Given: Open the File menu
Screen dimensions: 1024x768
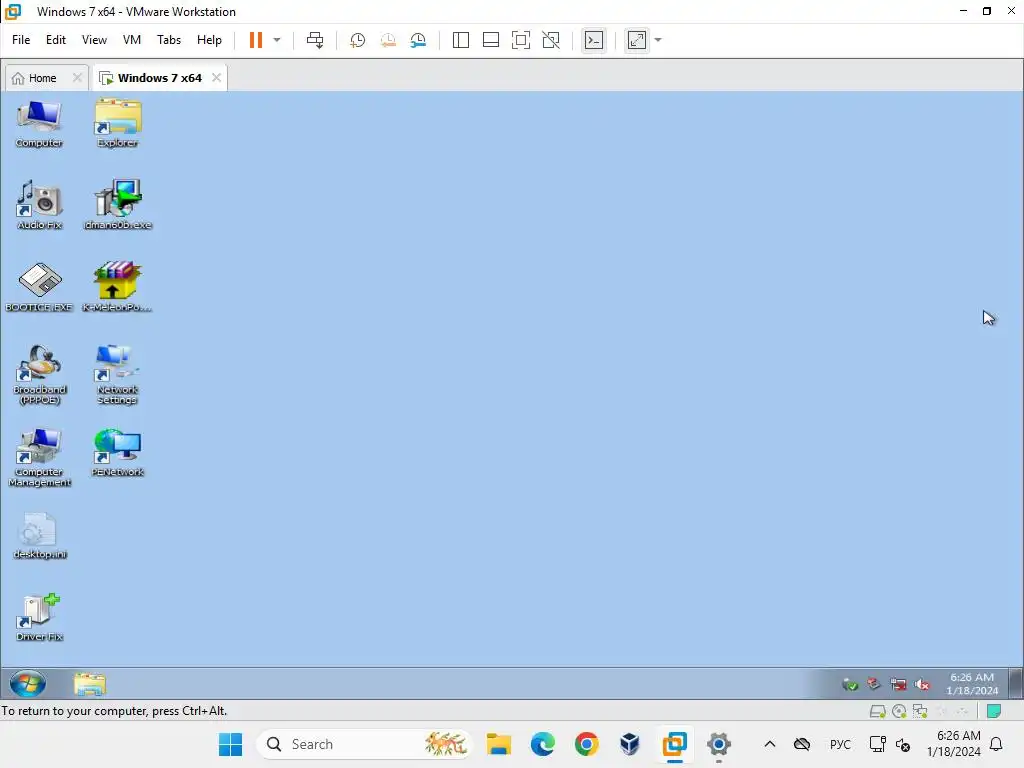Looking at the screenshot, I should [x=21, y=40].
